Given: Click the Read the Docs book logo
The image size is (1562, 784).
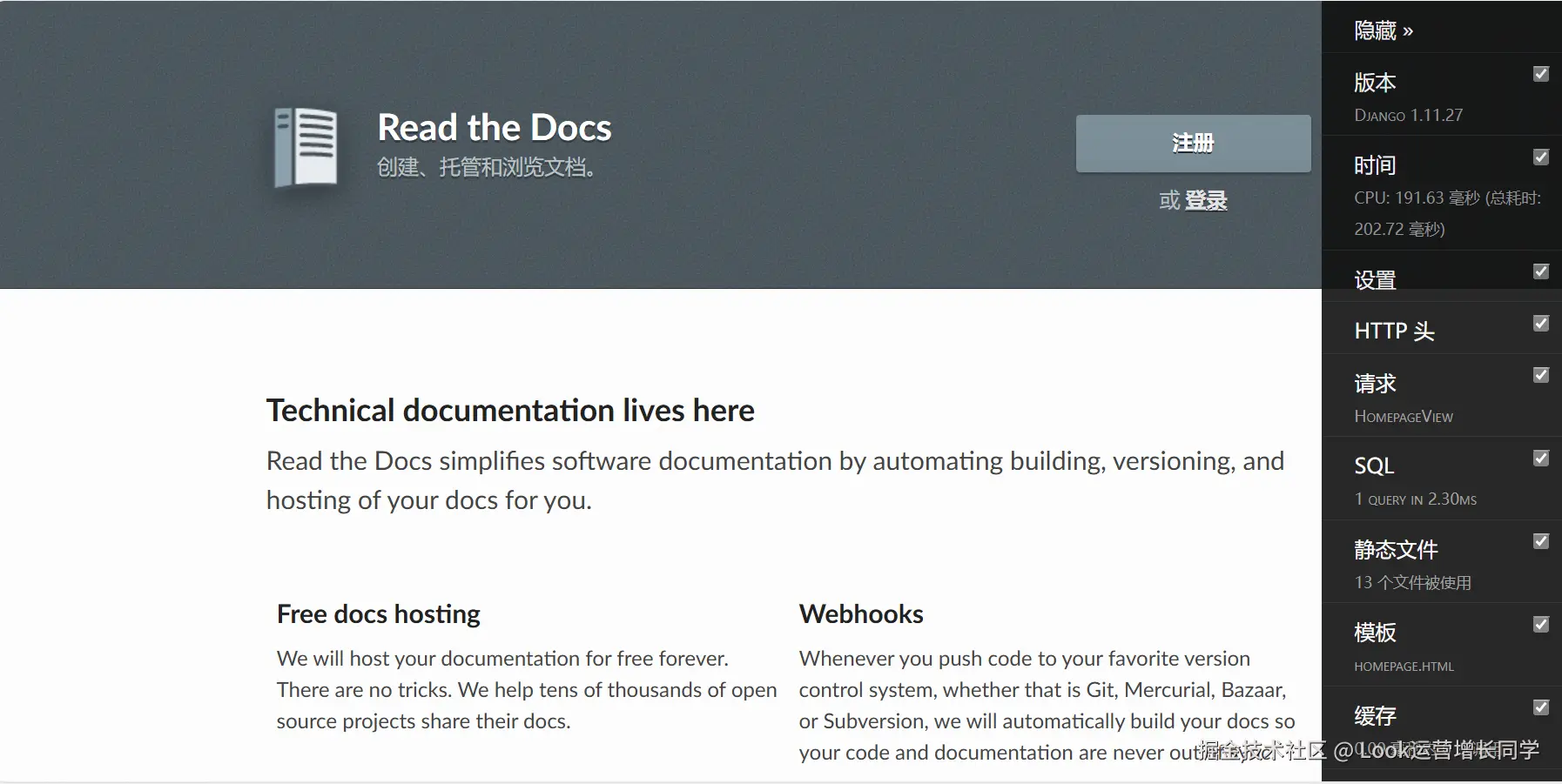Looking at the screenshot, I should [x=306, y=146].
